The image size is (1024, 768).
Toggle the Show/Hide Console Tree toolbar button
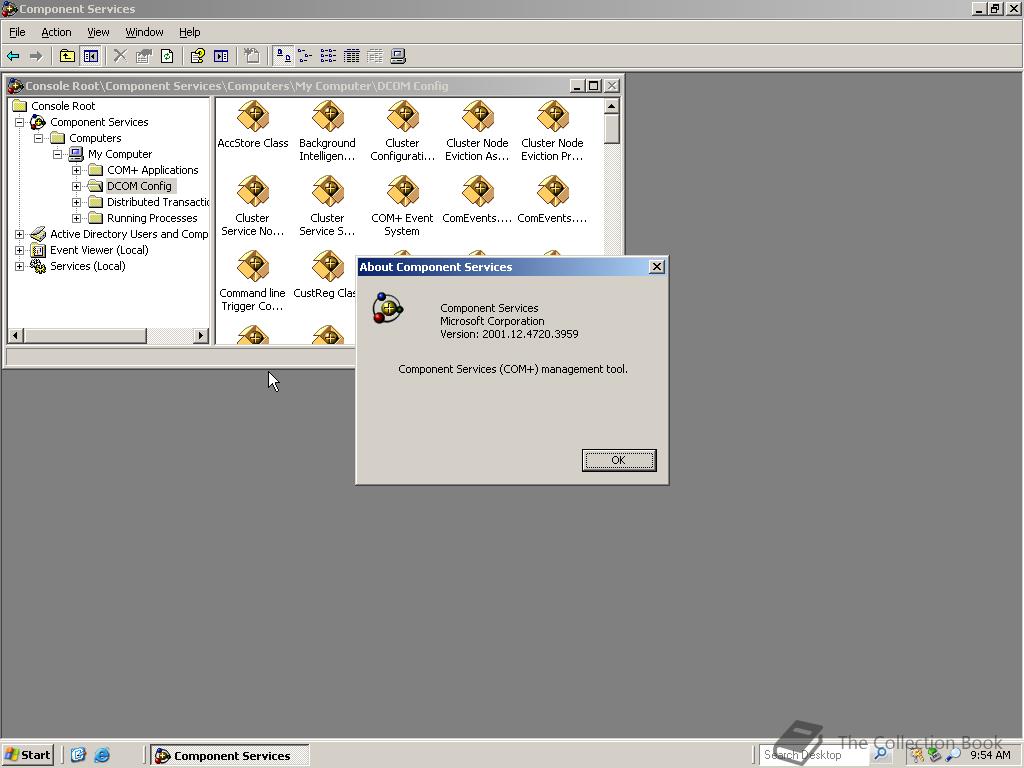pyautogui.click(x=90, y=56)
